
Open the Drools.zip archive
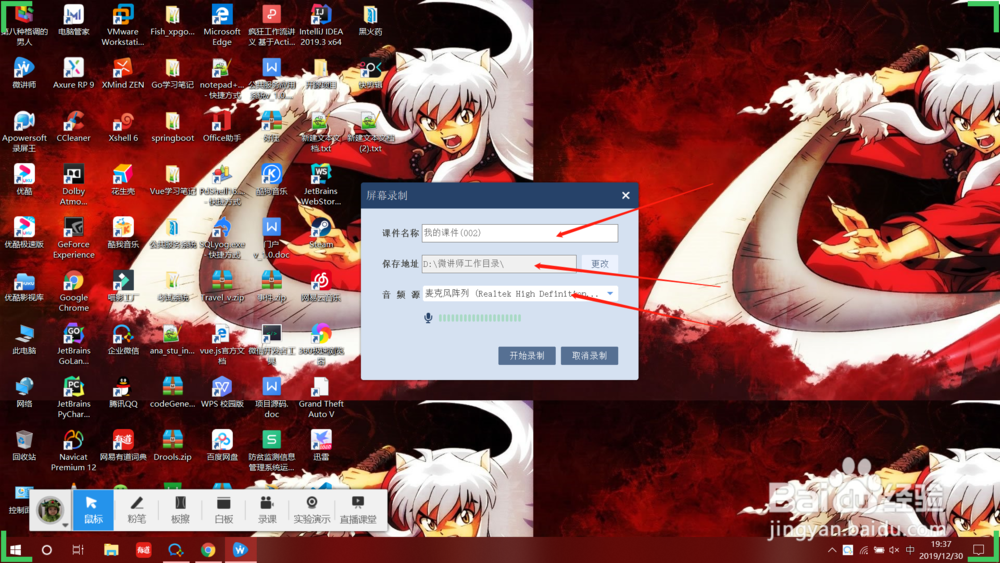(x=172, y=445)
